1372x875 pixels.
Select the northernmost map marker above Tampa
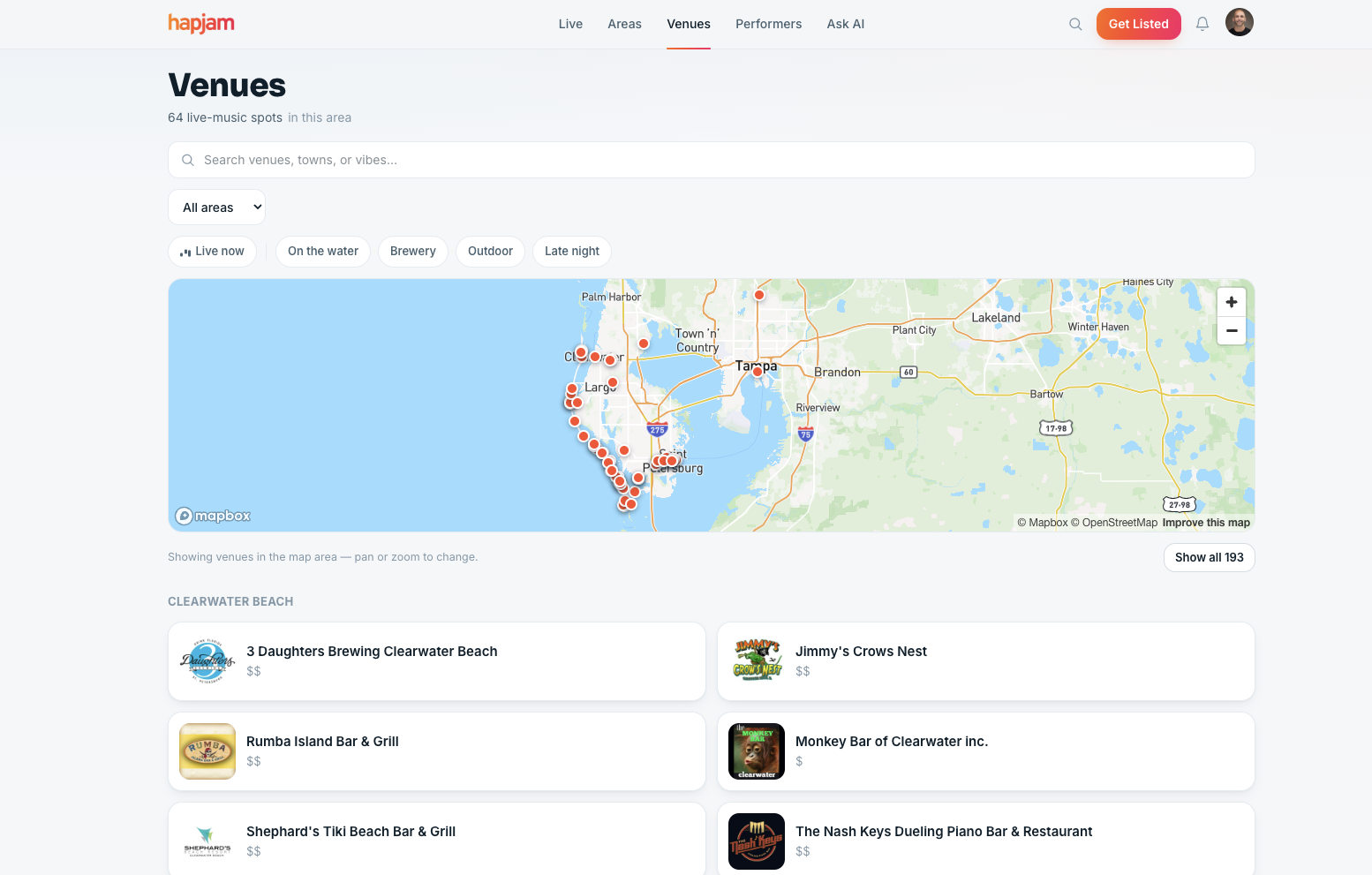point(759,295)
